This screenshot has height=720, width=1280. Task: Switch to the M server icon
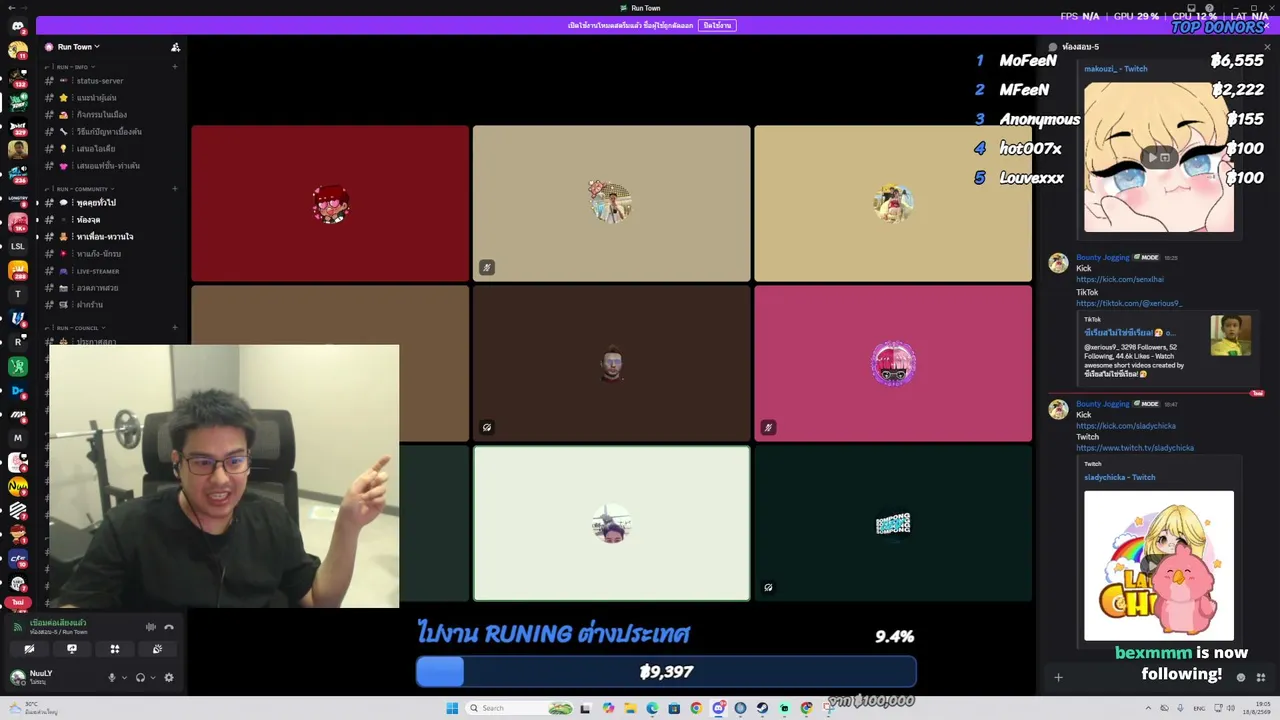17,438
